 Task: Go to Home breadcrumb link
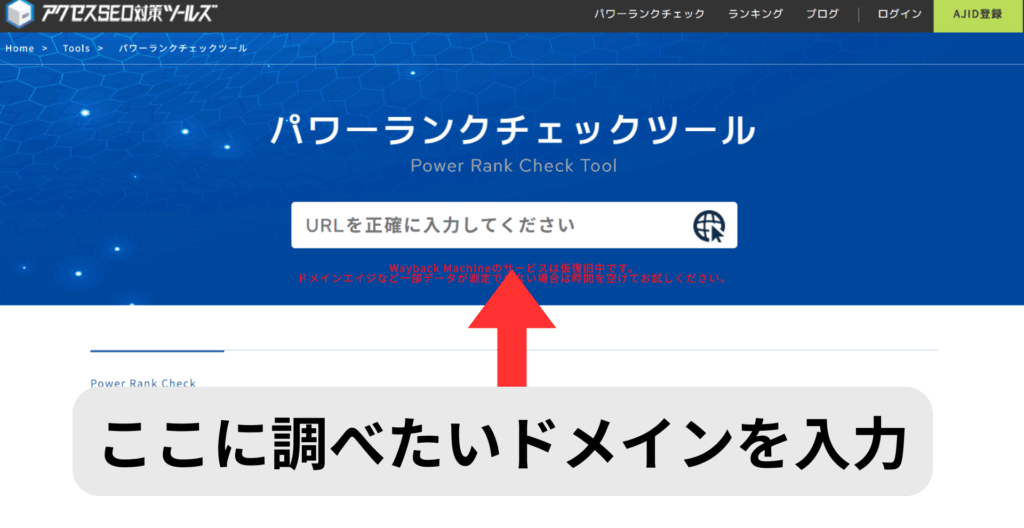[x=20, y=48]
